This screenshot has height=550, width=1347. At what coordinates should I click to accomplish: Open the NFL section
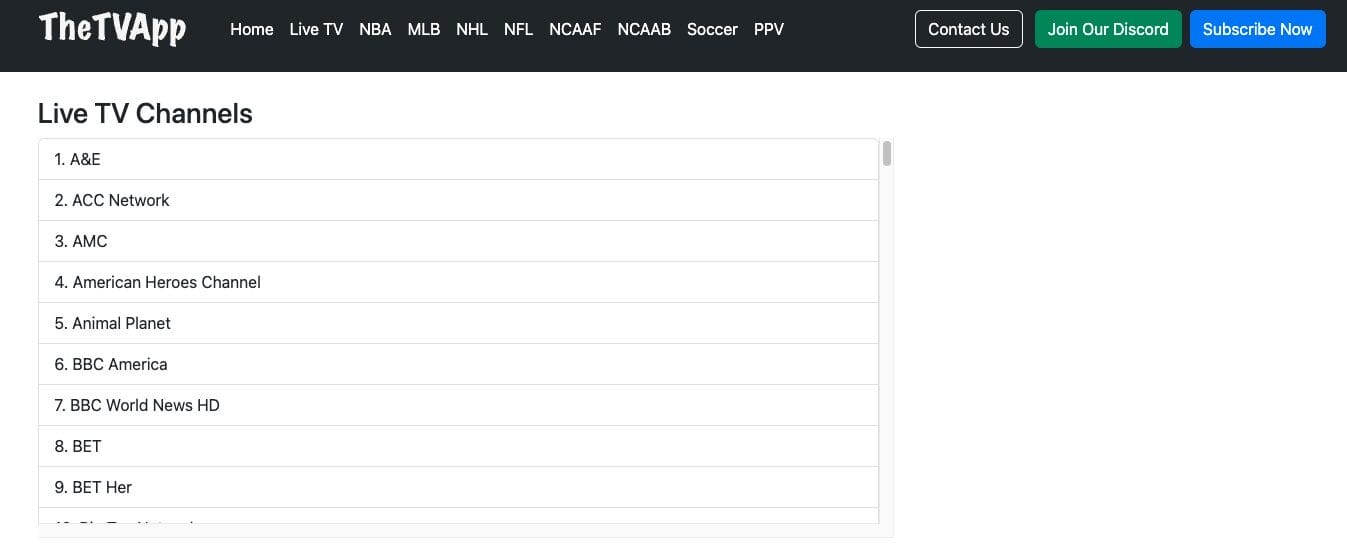(x=518, y=30)
